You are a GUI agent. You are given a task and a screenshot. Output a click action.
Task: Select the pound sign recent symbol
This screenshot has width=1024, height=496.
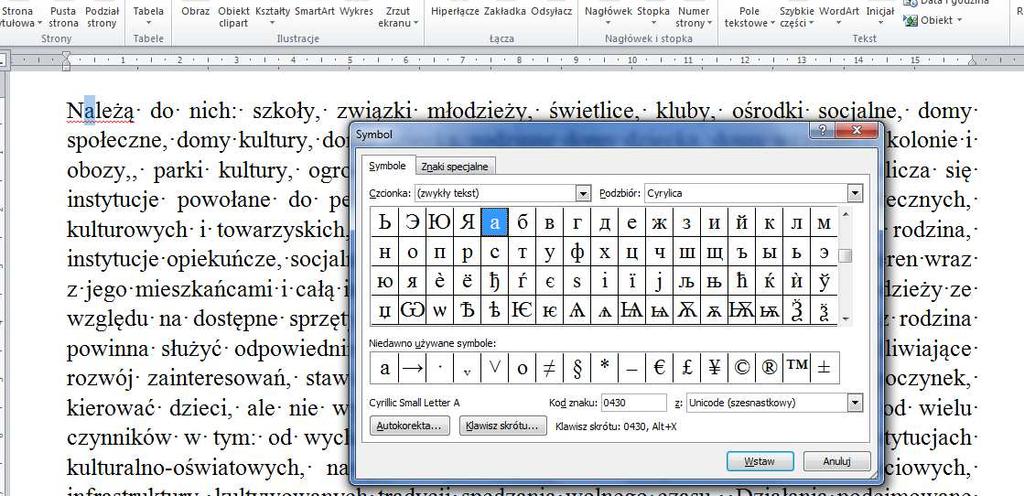686,368
